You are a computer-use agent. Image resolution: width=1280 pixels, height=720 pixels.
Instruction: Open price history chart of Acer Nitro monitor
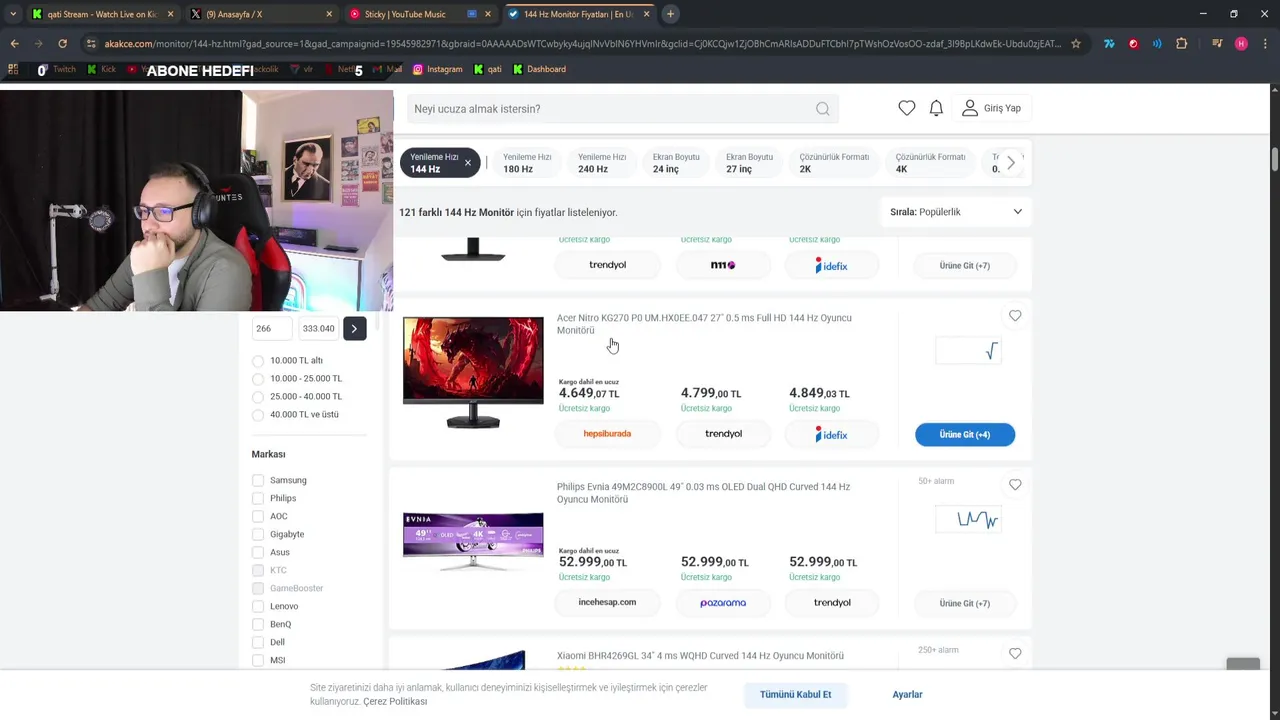tap(966, 351)
